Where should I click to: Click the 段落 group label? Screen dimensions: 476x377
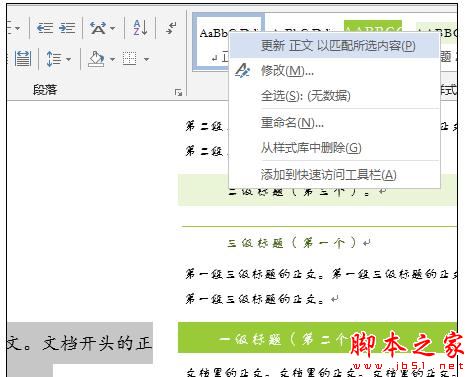(45, 90)
